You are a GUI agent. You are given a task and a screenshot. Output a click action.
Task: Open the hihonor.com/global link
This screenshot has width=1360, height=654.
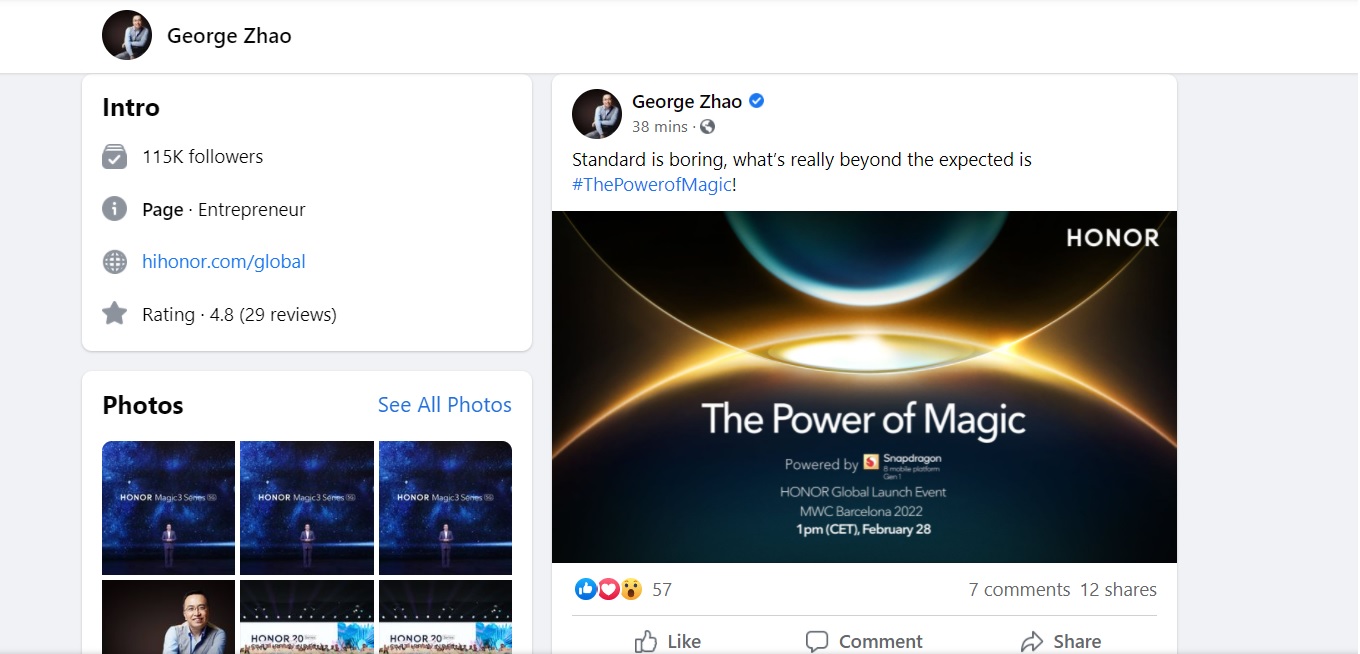(x=223, y=262)
